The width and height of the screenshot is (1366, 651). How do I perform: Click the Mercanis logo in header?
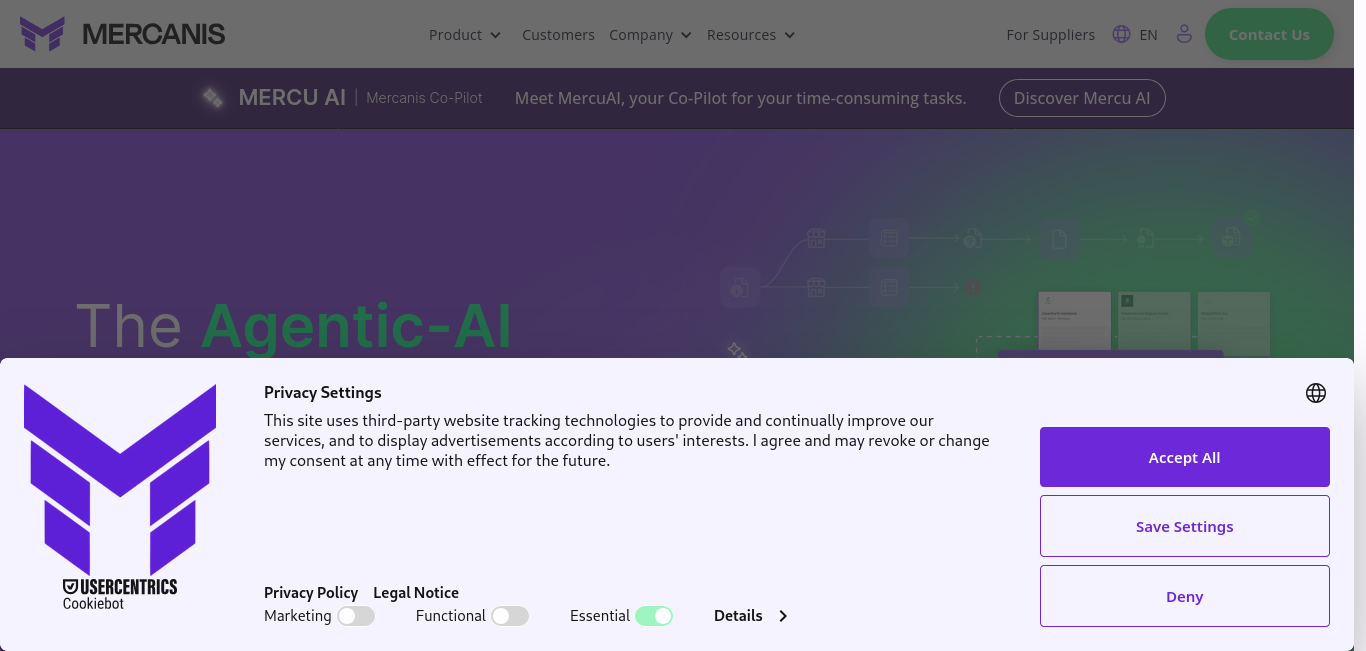(122, 34)
